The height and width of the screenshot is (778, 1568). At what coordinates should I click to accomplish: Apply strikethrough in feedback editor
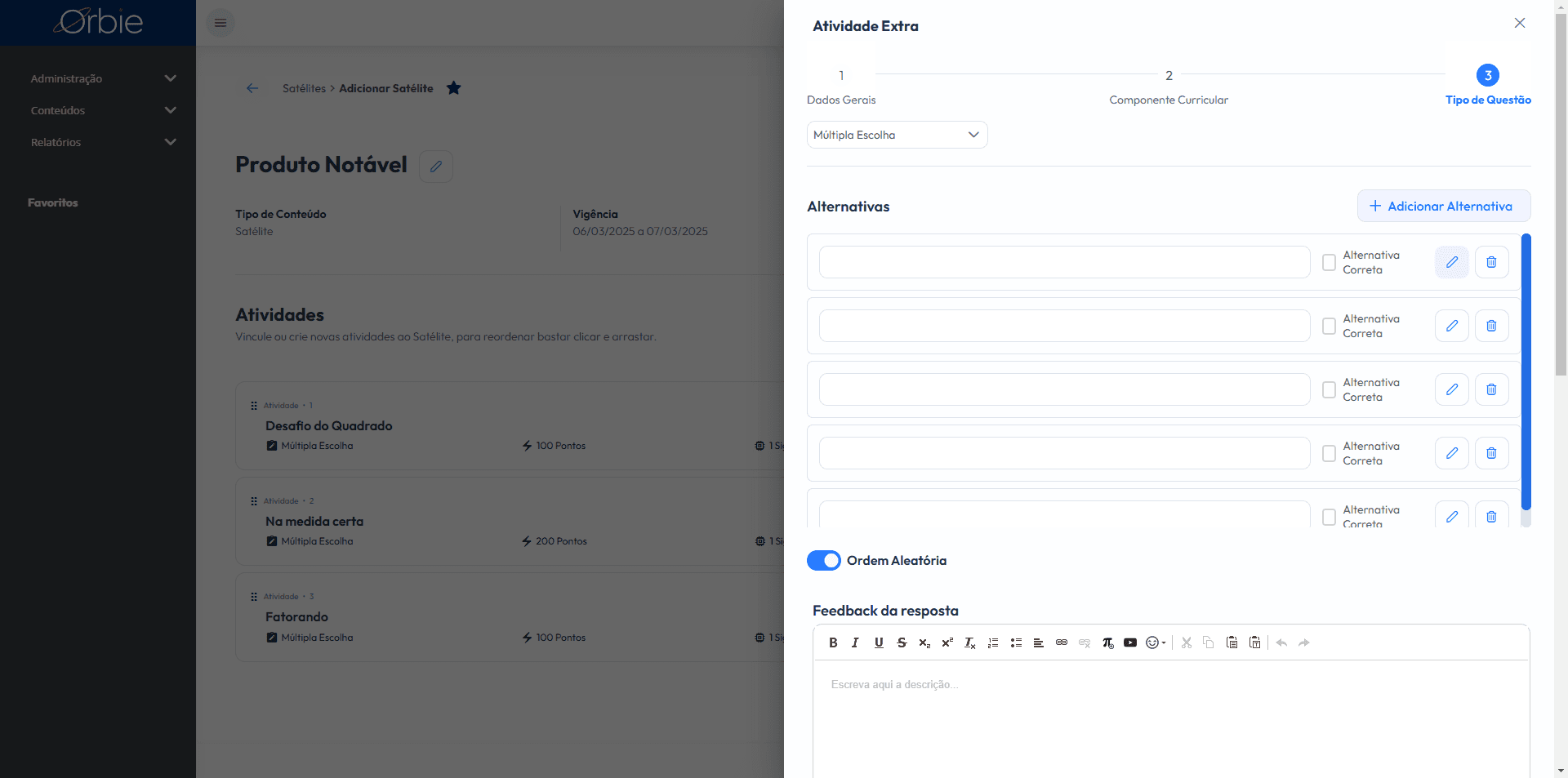902,642
